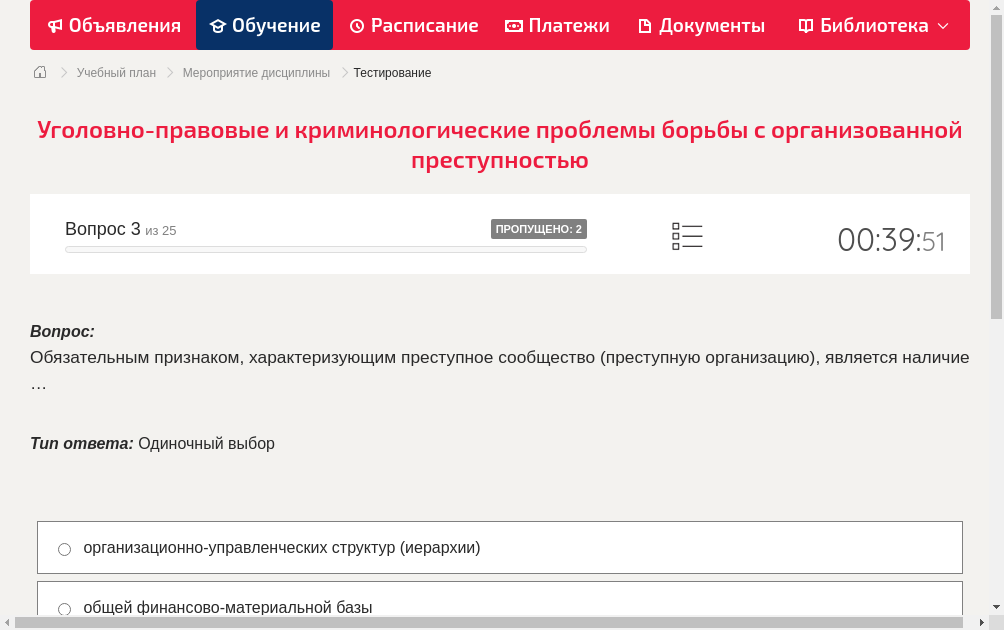Click the timer display showing 00:39:51
The height and width of the screenshot is (630, 1004).
click(x=891, y=240)
